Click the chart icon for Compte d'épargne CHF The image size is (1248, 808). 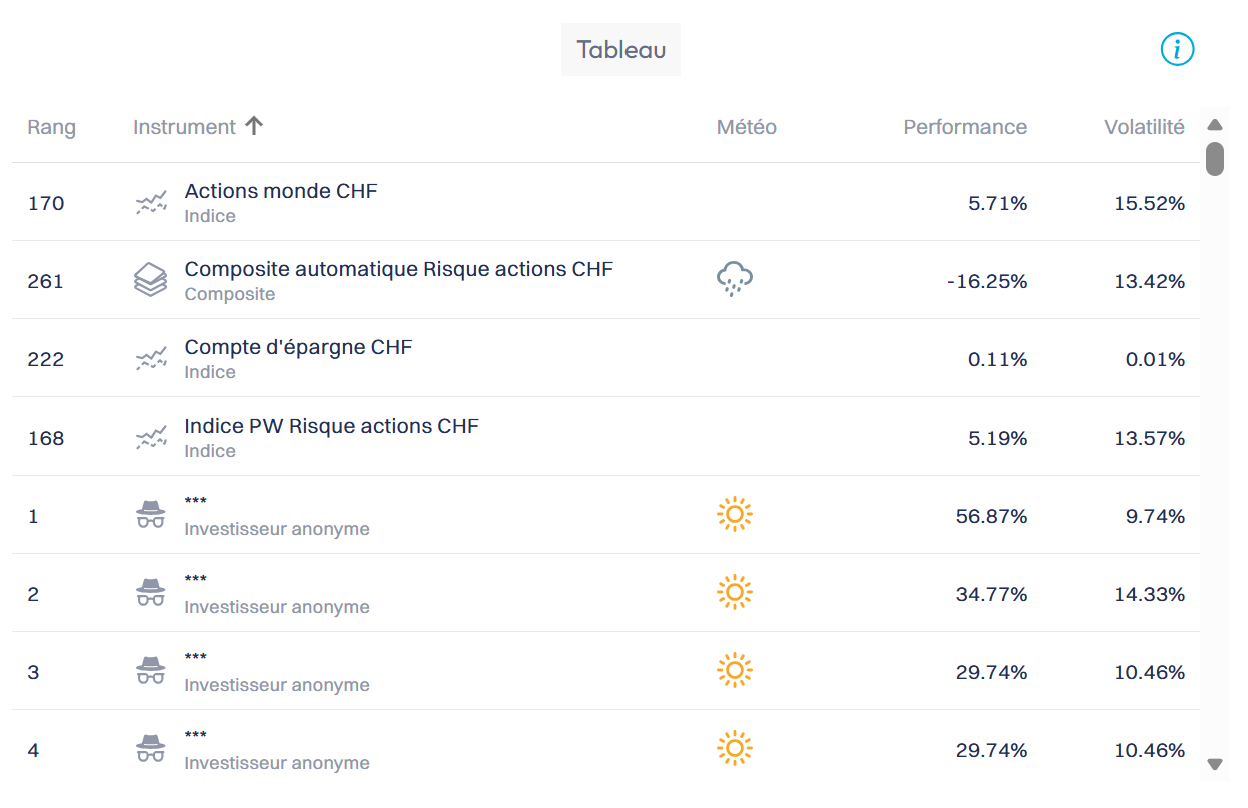[151, 359]
